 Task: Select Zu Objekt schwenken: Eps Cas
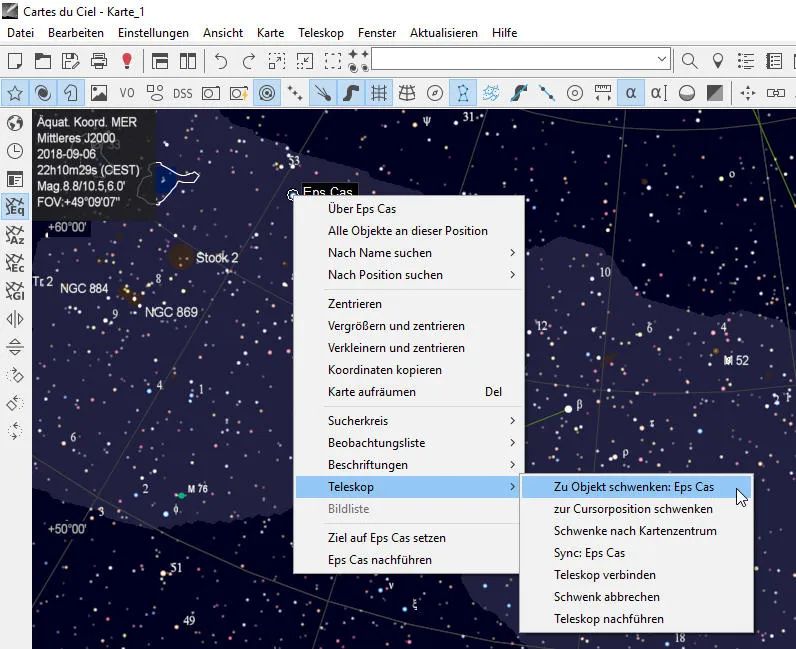point(634,487)
